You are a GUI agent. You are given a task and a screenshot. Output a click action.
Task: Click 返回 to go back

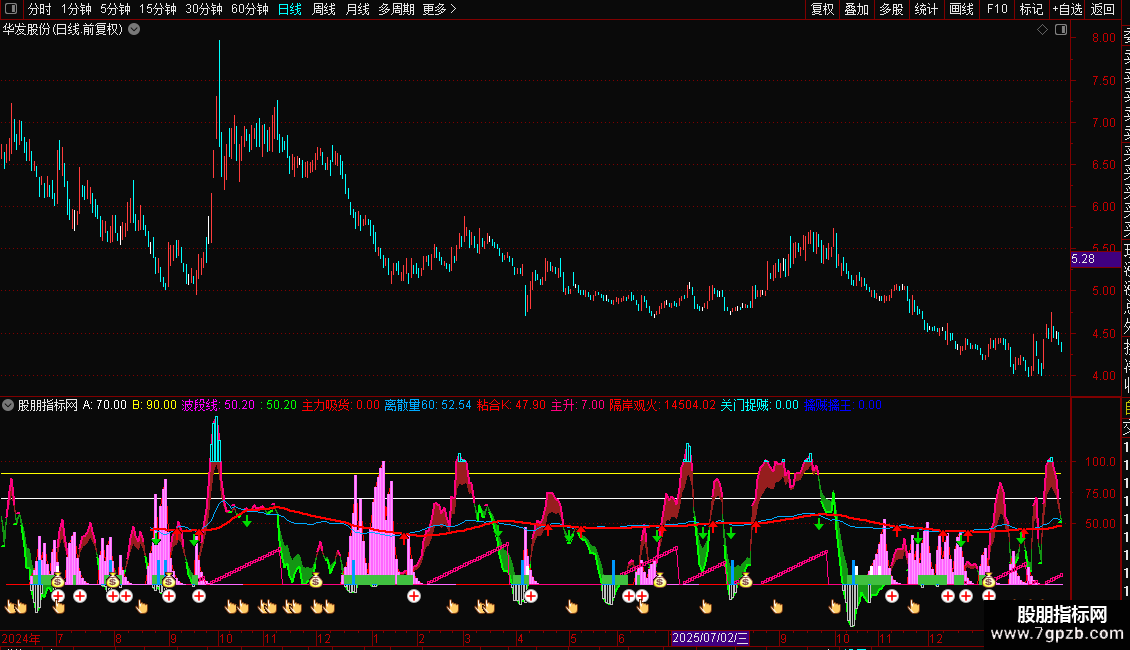1103,9
